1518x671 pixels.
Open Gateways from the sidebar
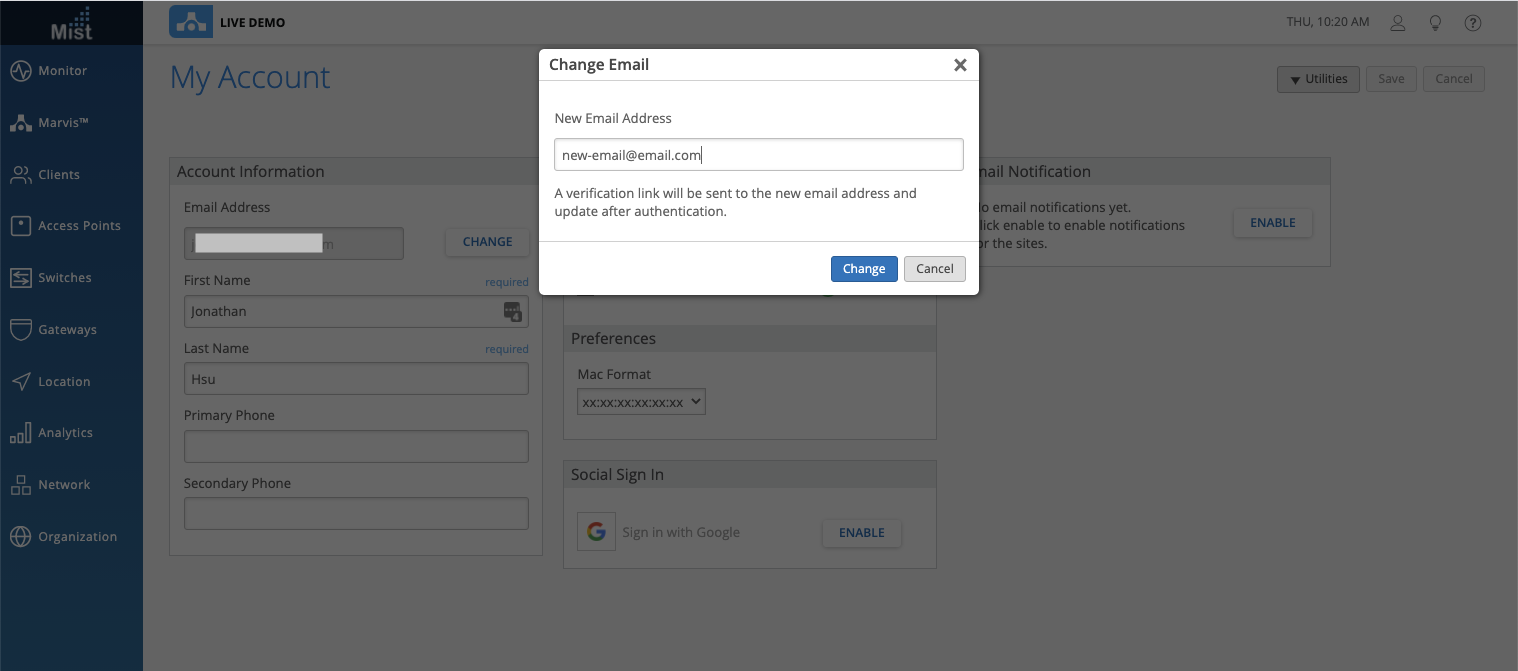coord(67,330)
